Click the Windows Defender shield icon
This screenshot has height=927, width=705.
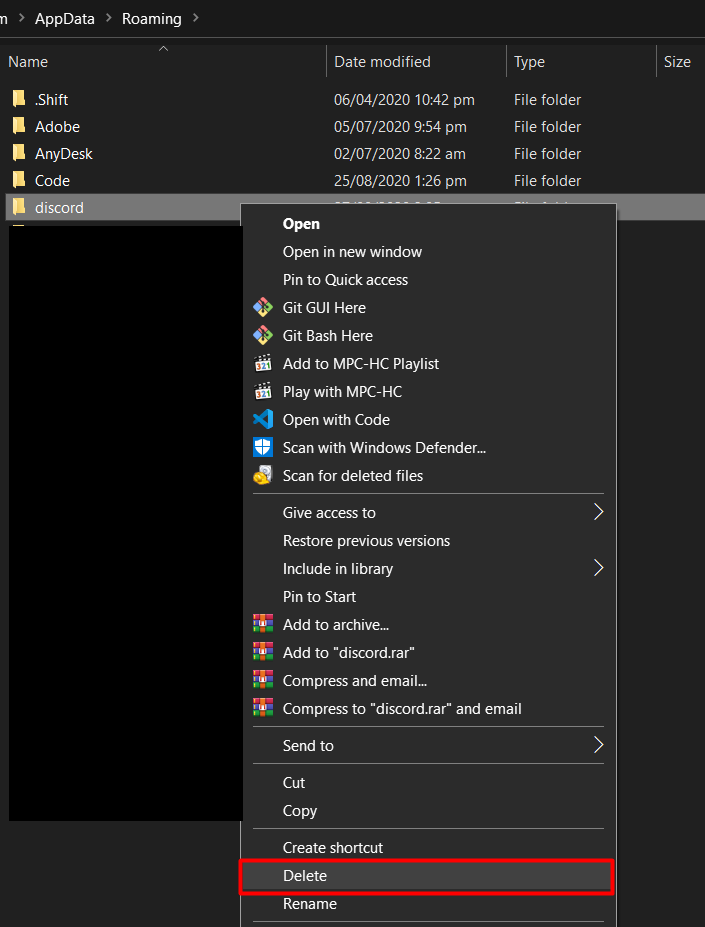point(263,447)
